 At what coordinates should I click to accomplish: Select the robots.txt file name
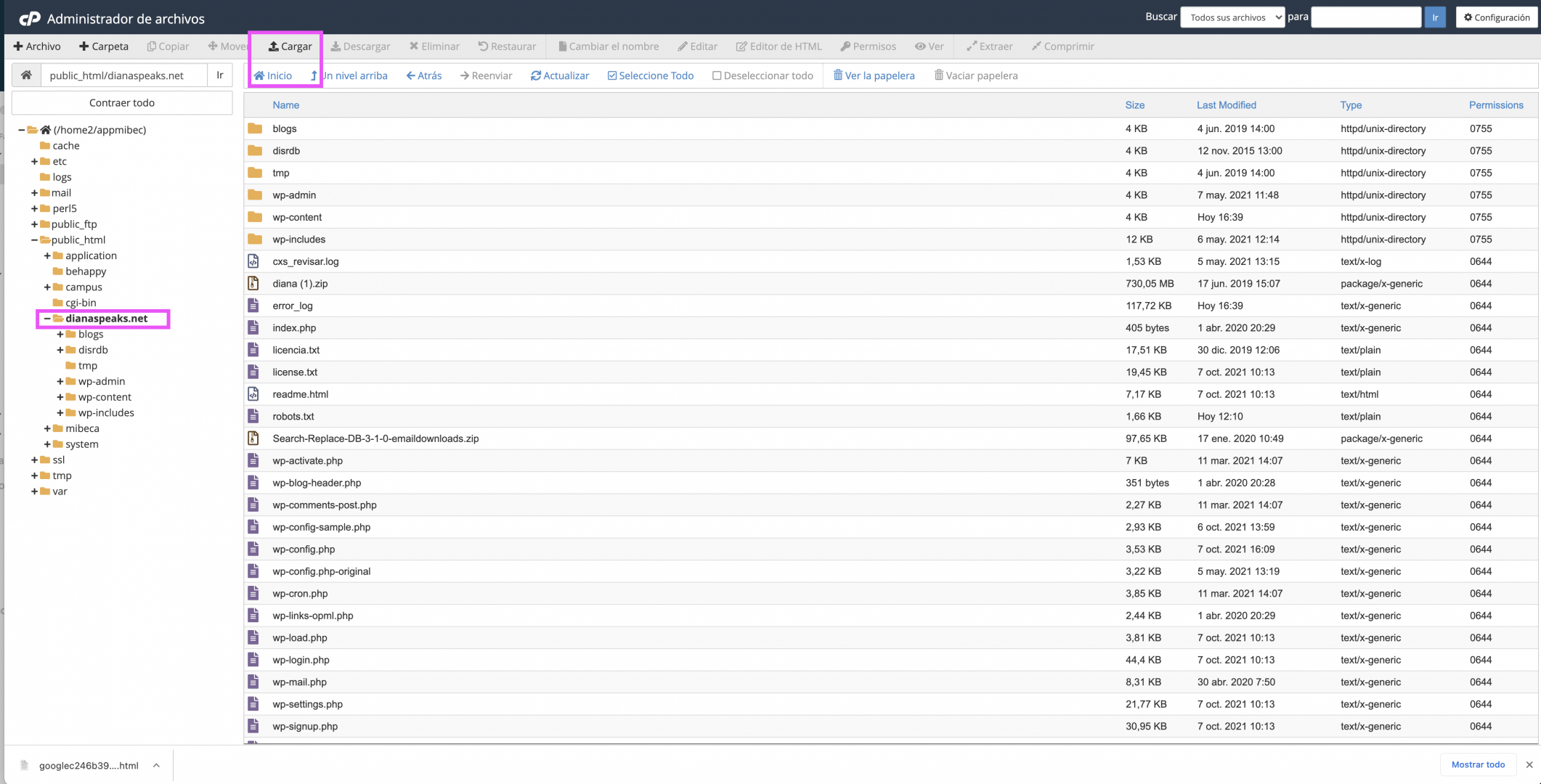coord(293,417)
